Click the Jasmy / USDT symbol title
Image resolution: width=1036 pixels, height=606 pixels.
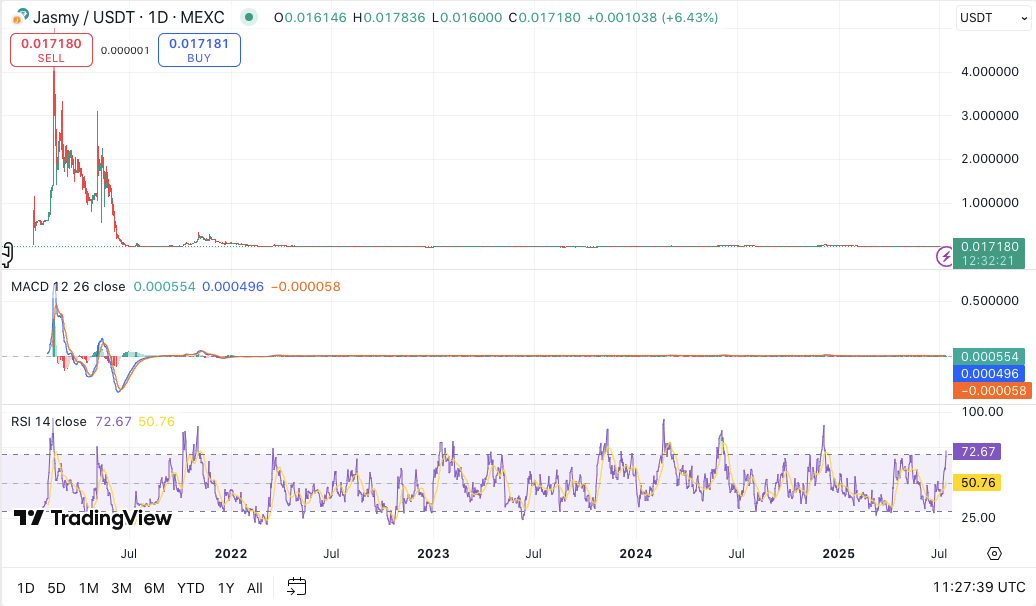click(128, 17)
